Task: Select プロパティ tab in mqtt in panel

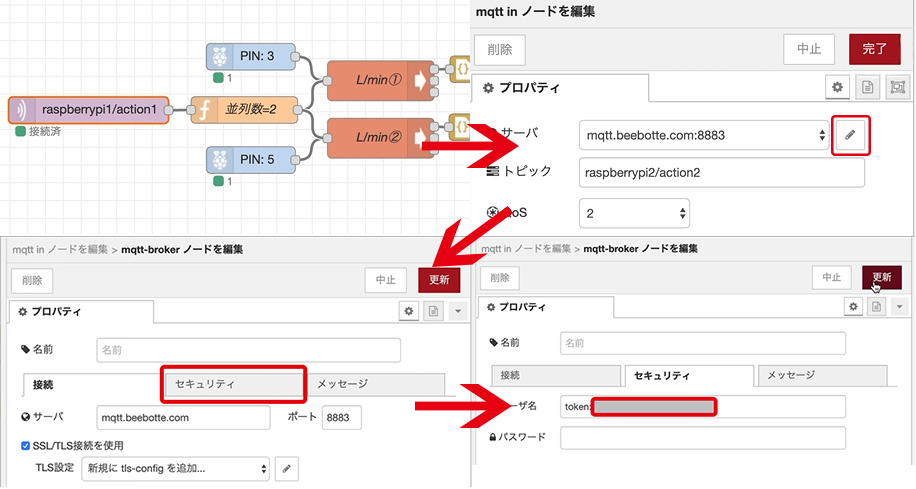Action: [x=560, y=88]
